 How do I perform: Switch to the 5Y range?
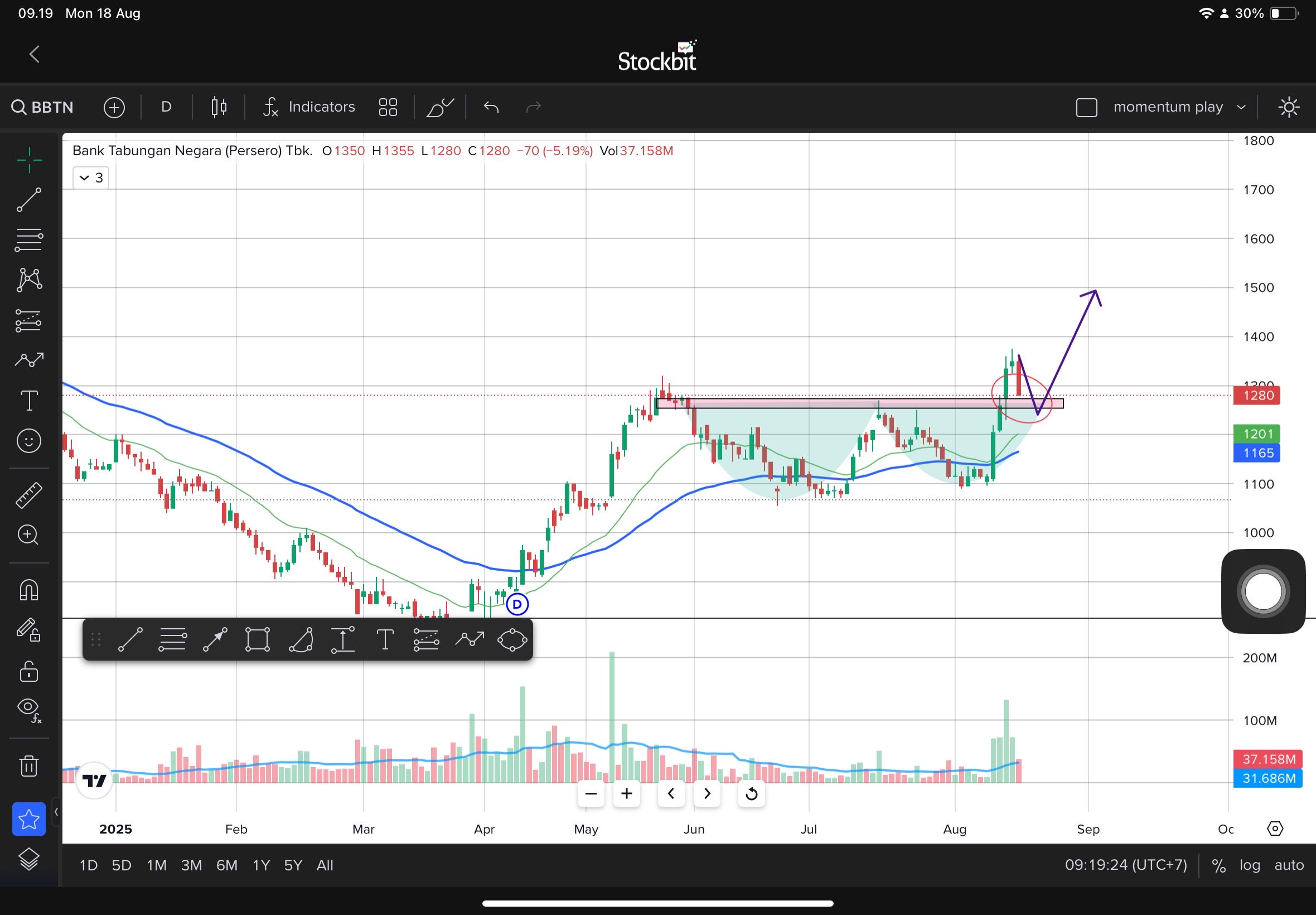point(293,865)
